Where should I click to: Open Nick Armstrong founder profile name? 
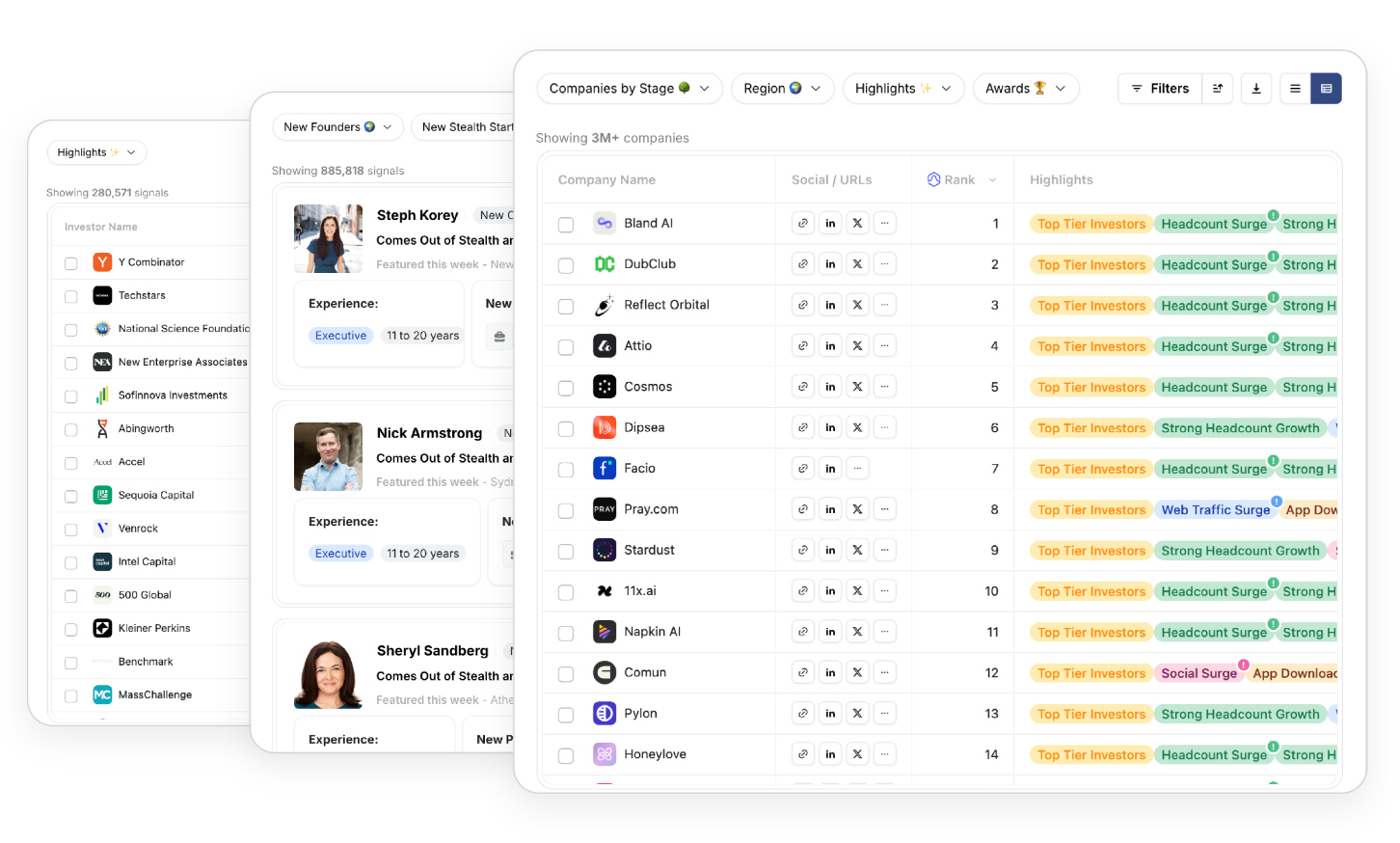click(x=429, y=433)
